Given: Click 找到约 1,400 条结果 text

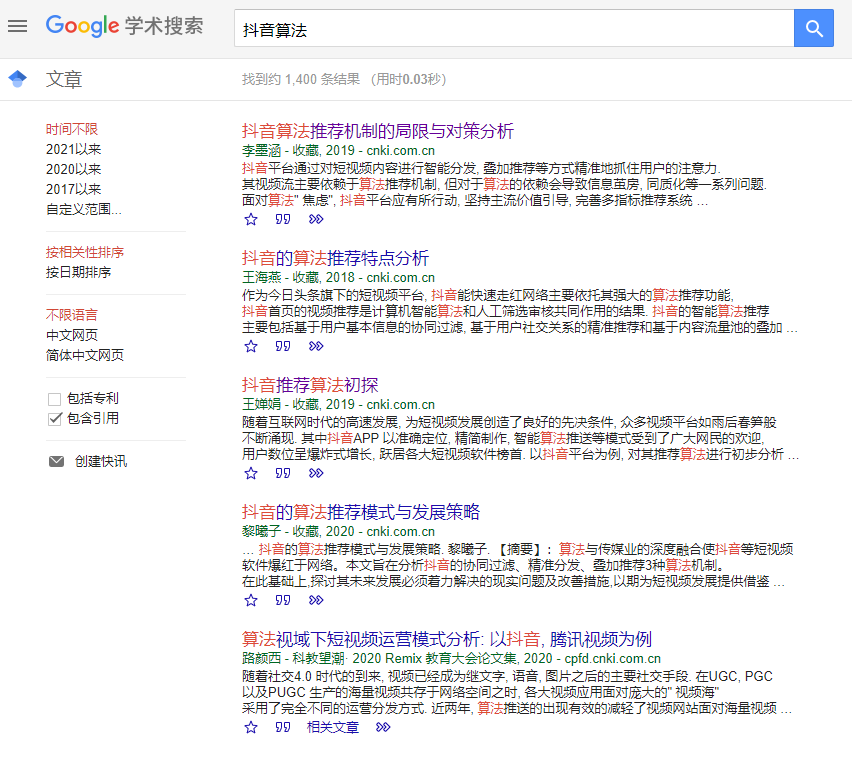Looking at the screenshot, I should pos(300,79).
